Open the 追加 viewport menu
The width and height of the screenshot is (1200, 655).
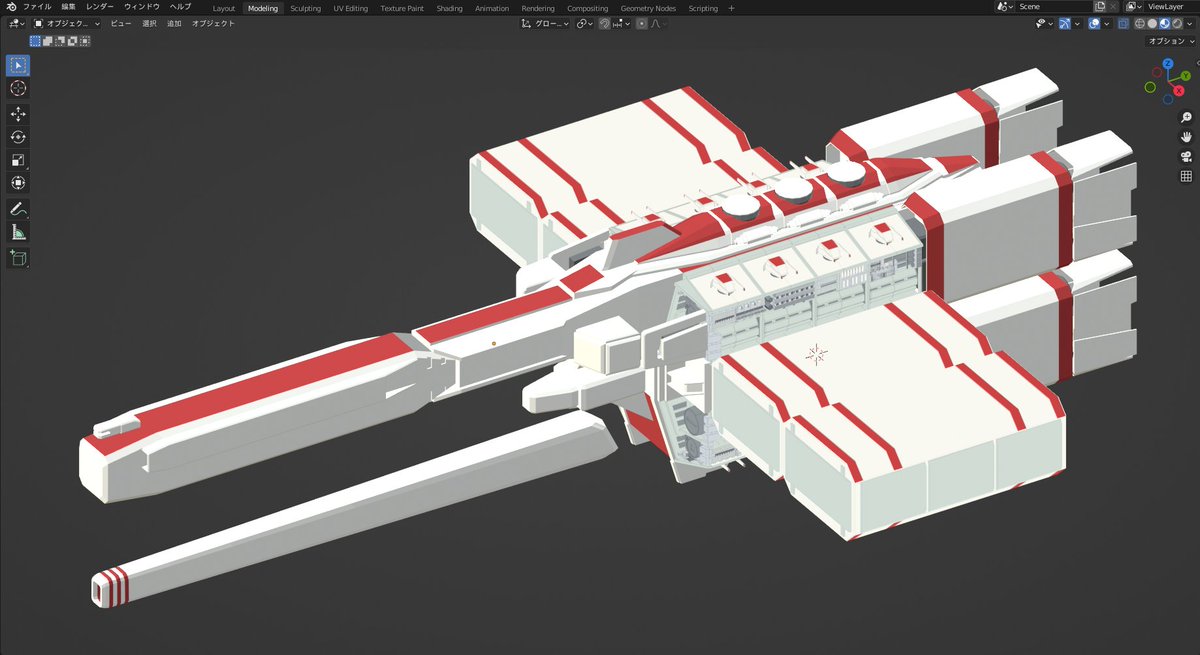tap(174, 23)
